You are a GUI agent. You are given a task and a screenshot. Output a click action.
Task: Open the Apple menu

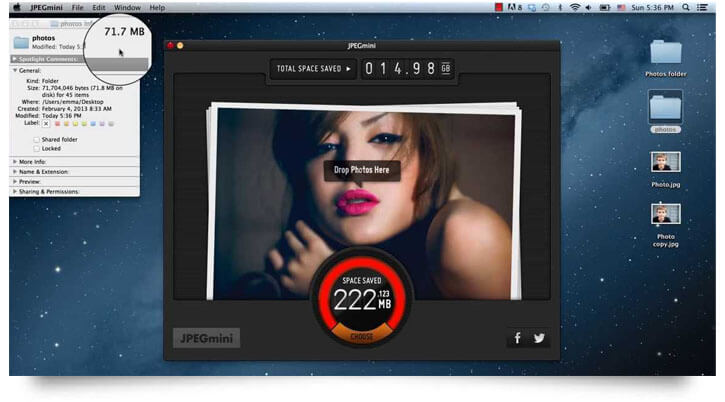point(17,7)
